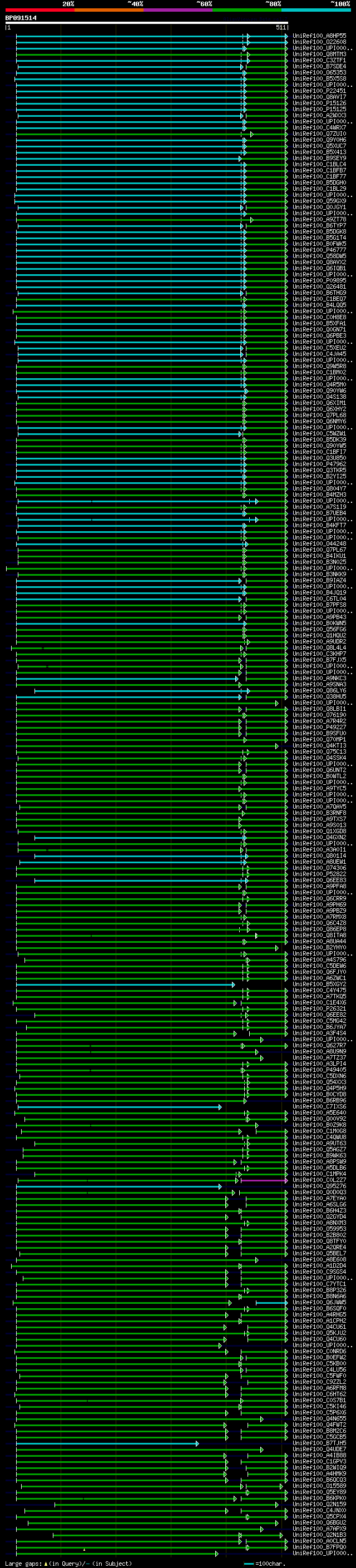Screen dimensions: 356x1568
Task: Click hit label UniRef100_B5DGH0
Action: pyautogui.click(x=319, y=182)
